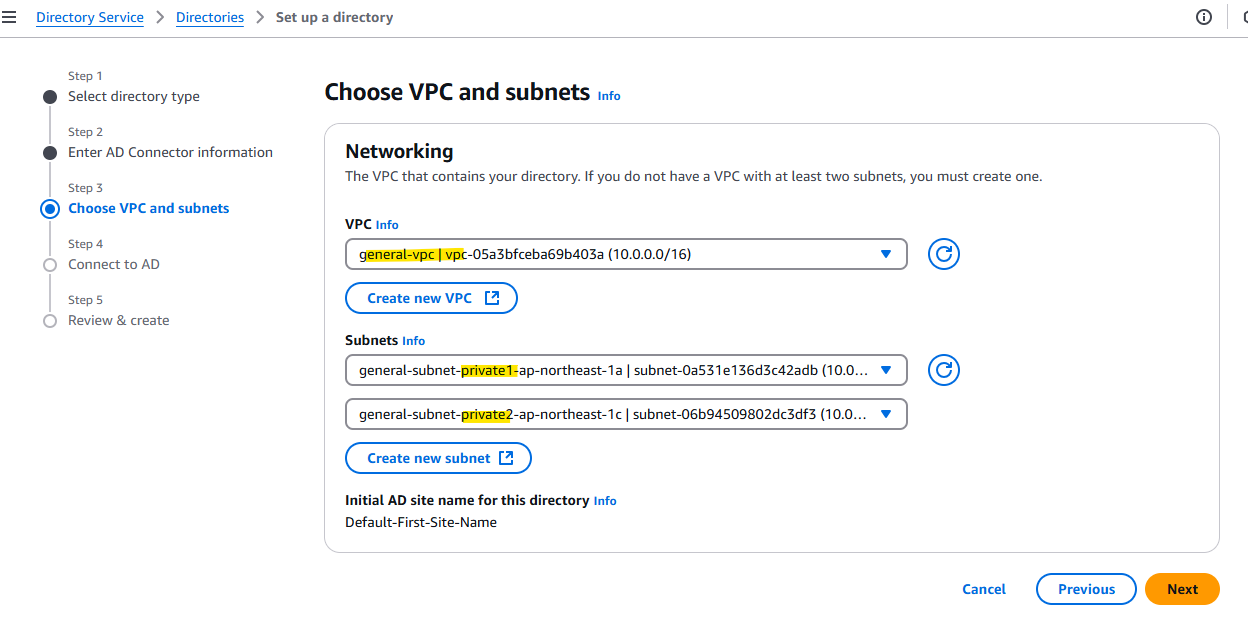Go back with the Previous button
Image resolution: width=1248 pixels, height=628 pixels.
tap(1085, 589)
